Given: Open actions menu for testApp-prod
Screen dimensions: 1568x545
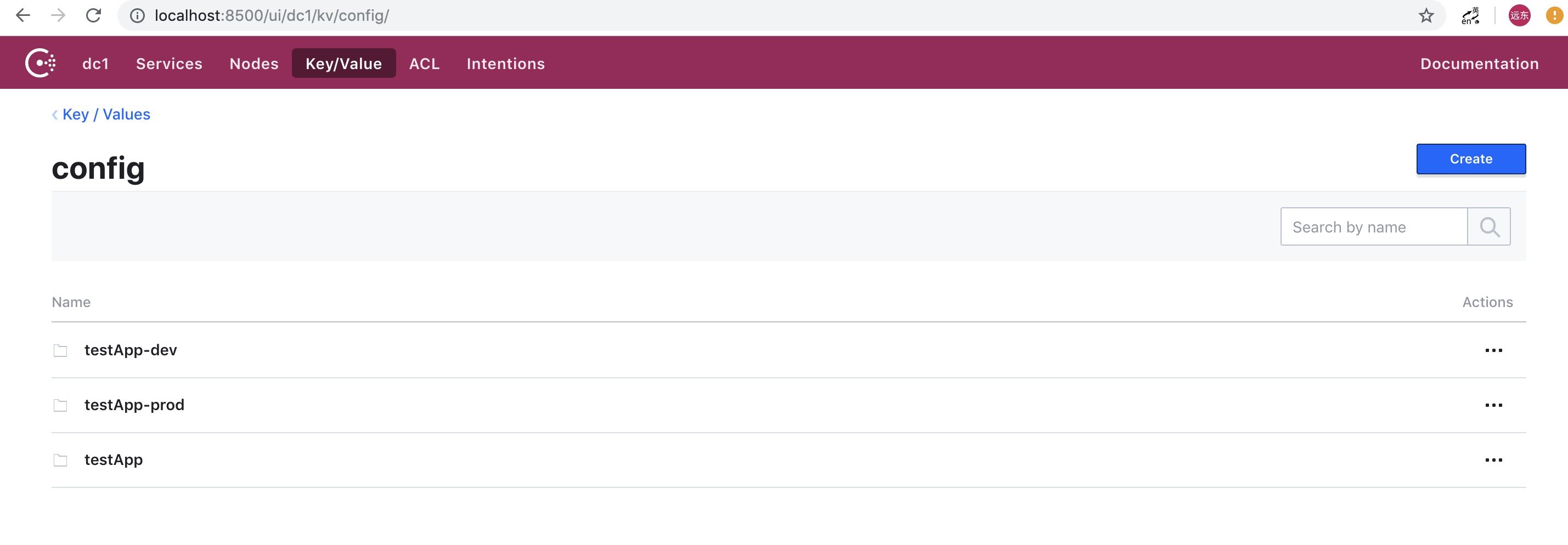Looking at the screenshot, I should (1493, 405).
